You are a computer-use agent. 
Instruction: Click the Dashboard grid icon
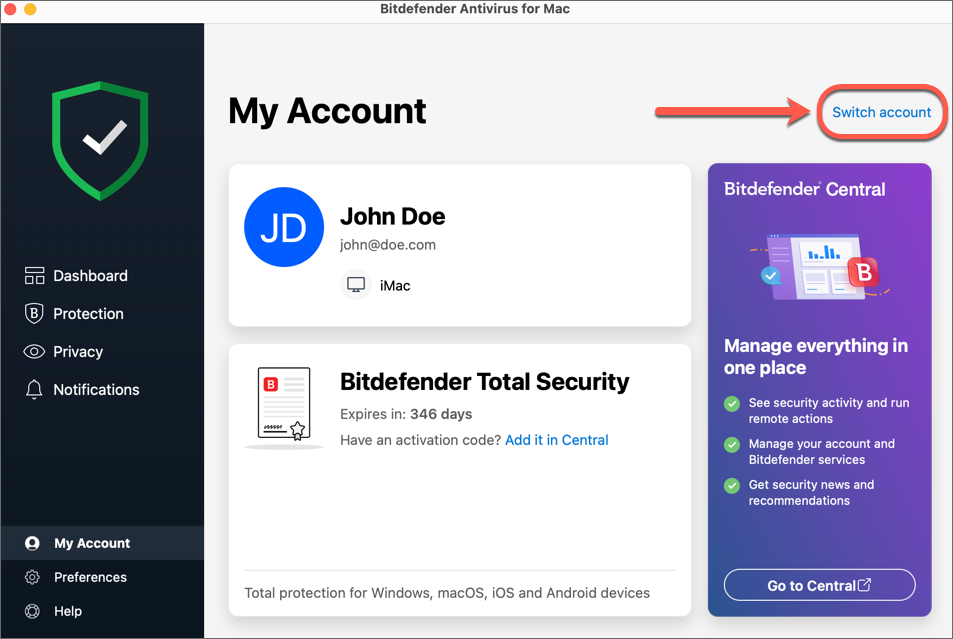(x=34, y=275)
